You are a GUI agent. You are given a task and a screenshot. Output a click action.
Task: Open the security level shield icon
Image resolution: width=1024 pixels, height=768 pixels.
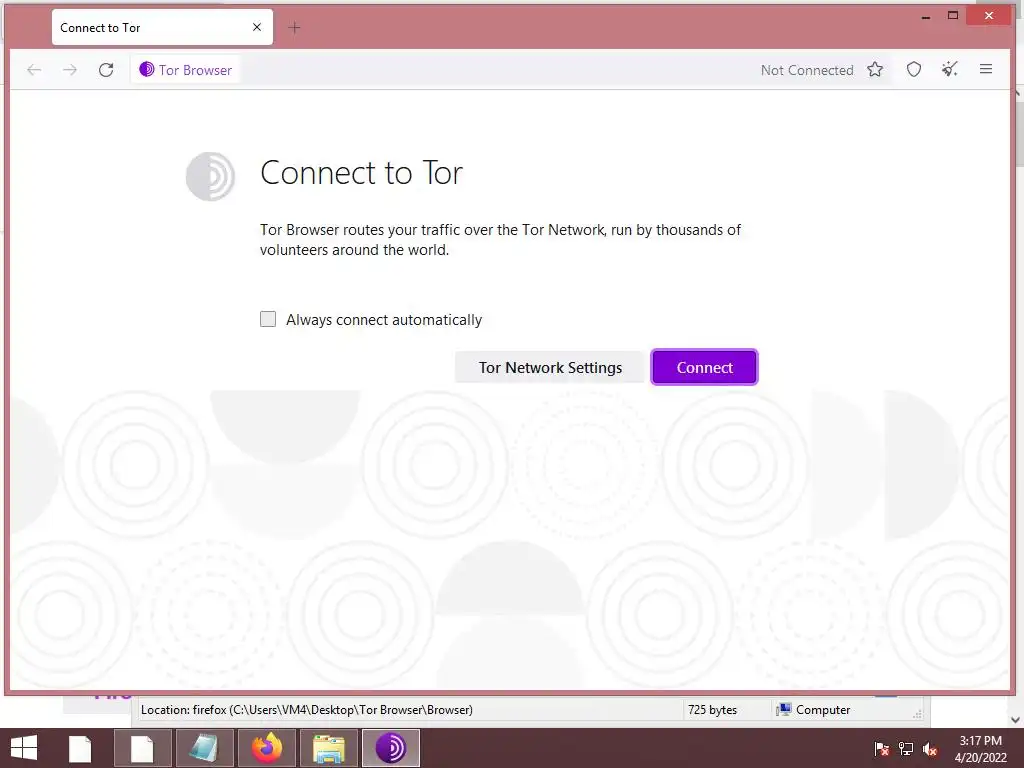(x=914, y=69)
